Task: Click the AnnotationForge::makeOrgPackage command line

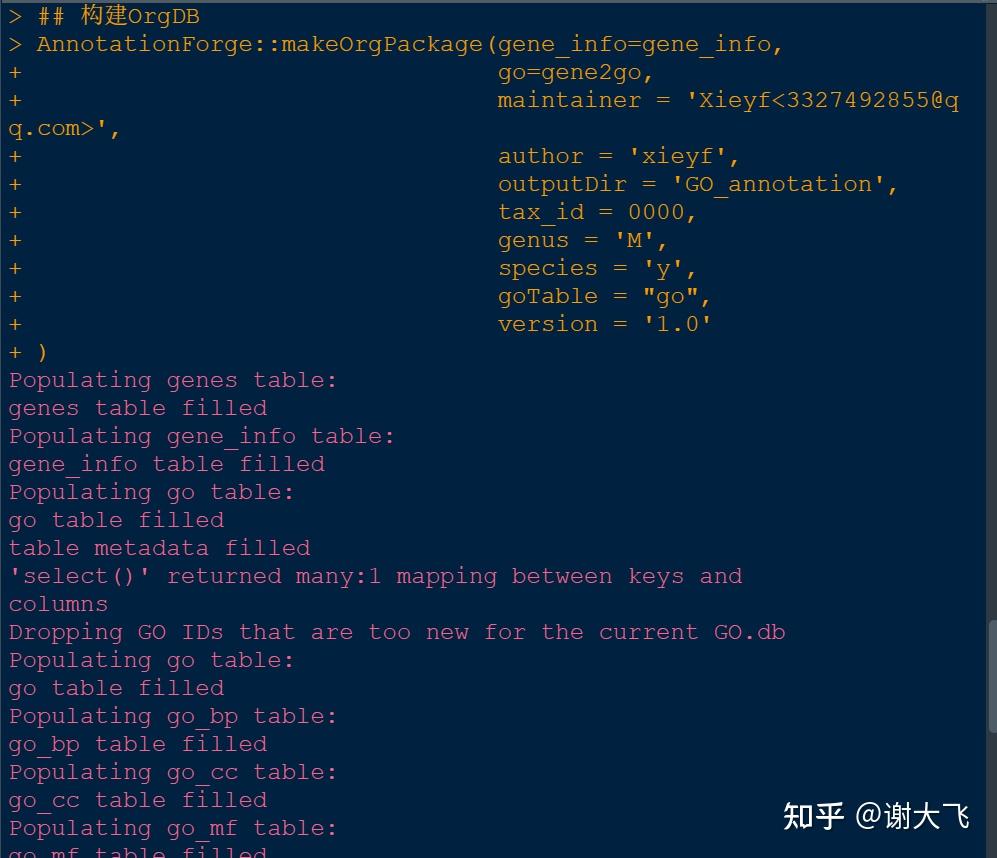Action: point(395,45)
